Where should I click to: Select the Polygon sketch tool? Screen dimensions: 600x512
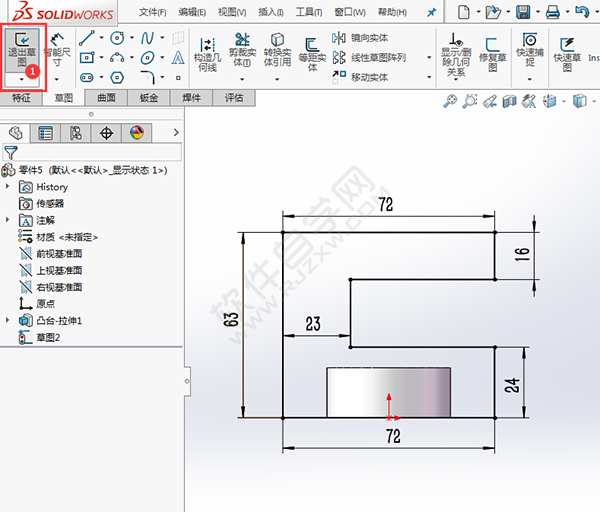[117, 78]
